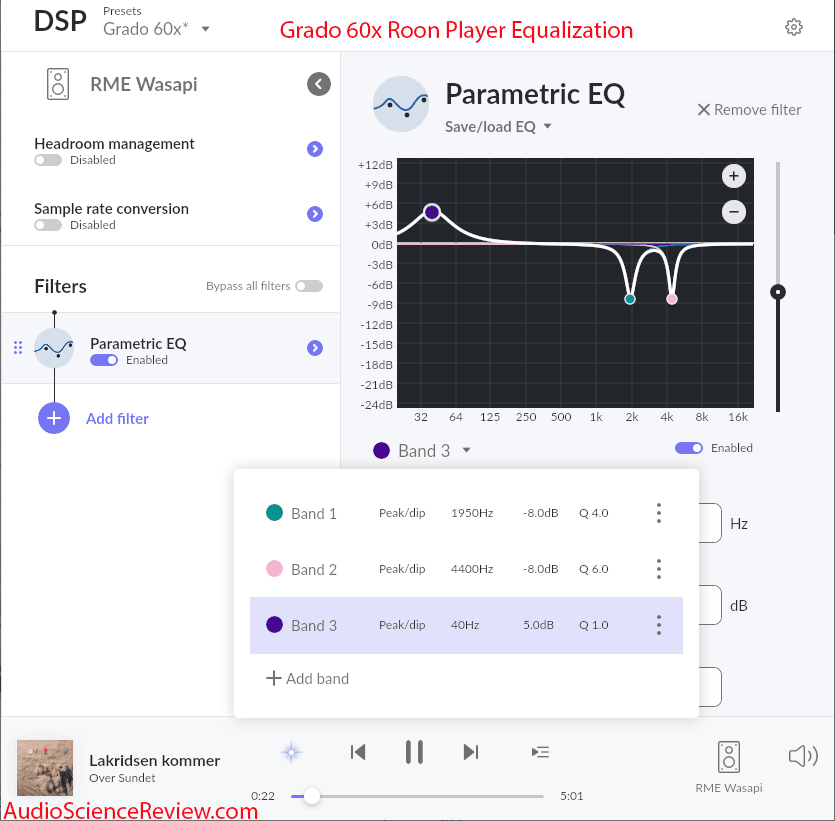
Task: Click the playback seek slider knob
Action: (312, 797)
